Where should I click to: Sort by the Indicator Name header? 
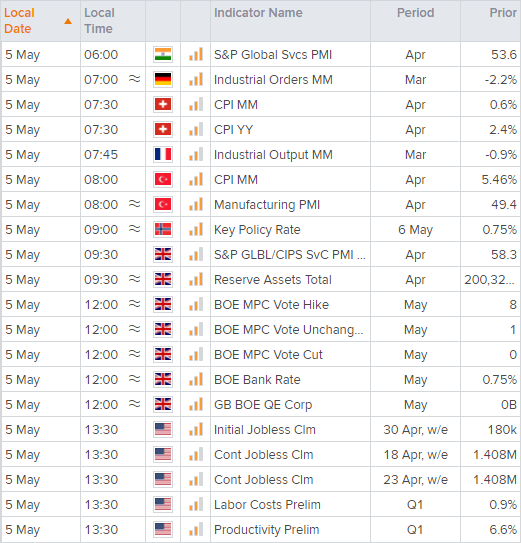tap(258, 13)
